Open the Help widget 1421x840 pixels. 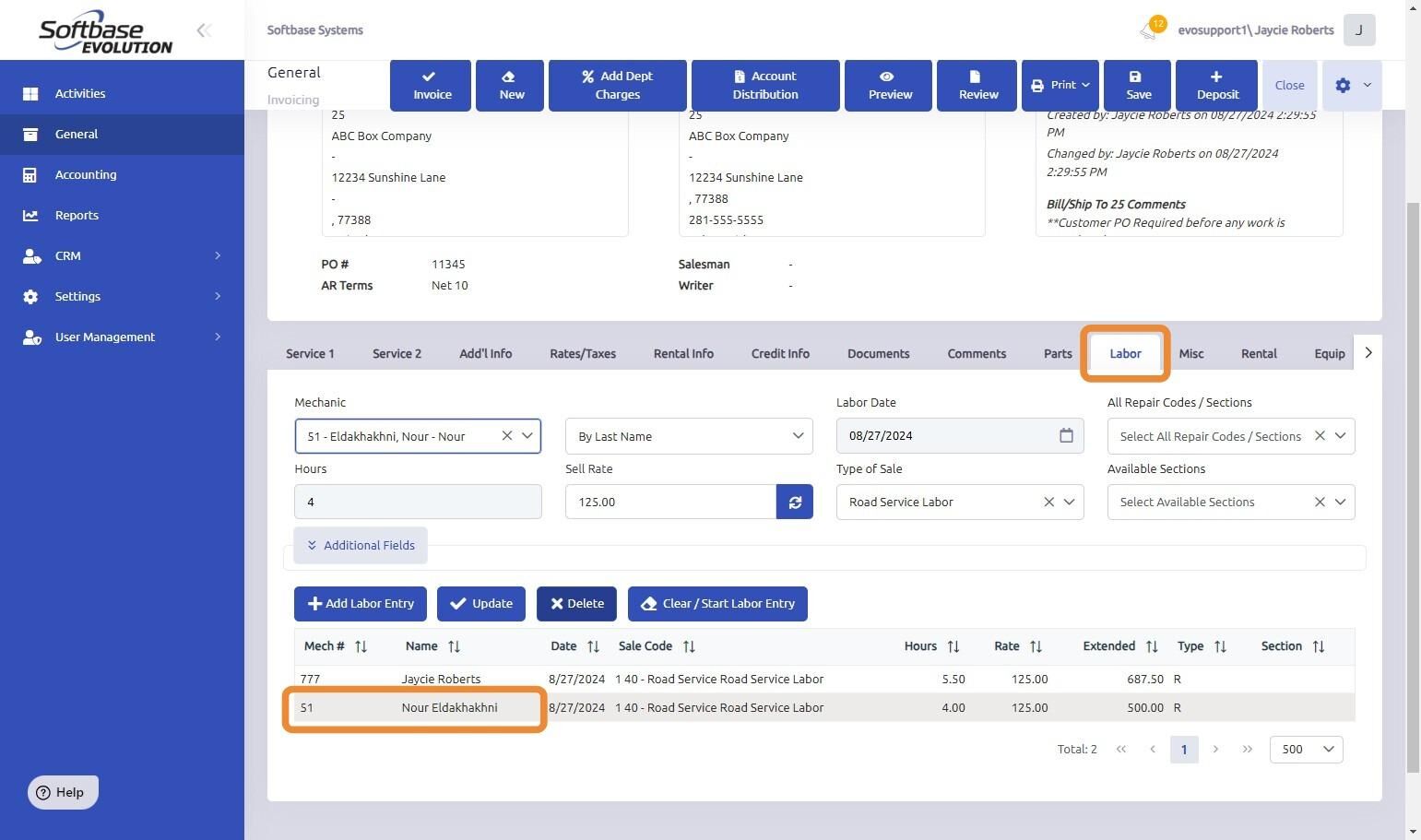pos(63,792)
